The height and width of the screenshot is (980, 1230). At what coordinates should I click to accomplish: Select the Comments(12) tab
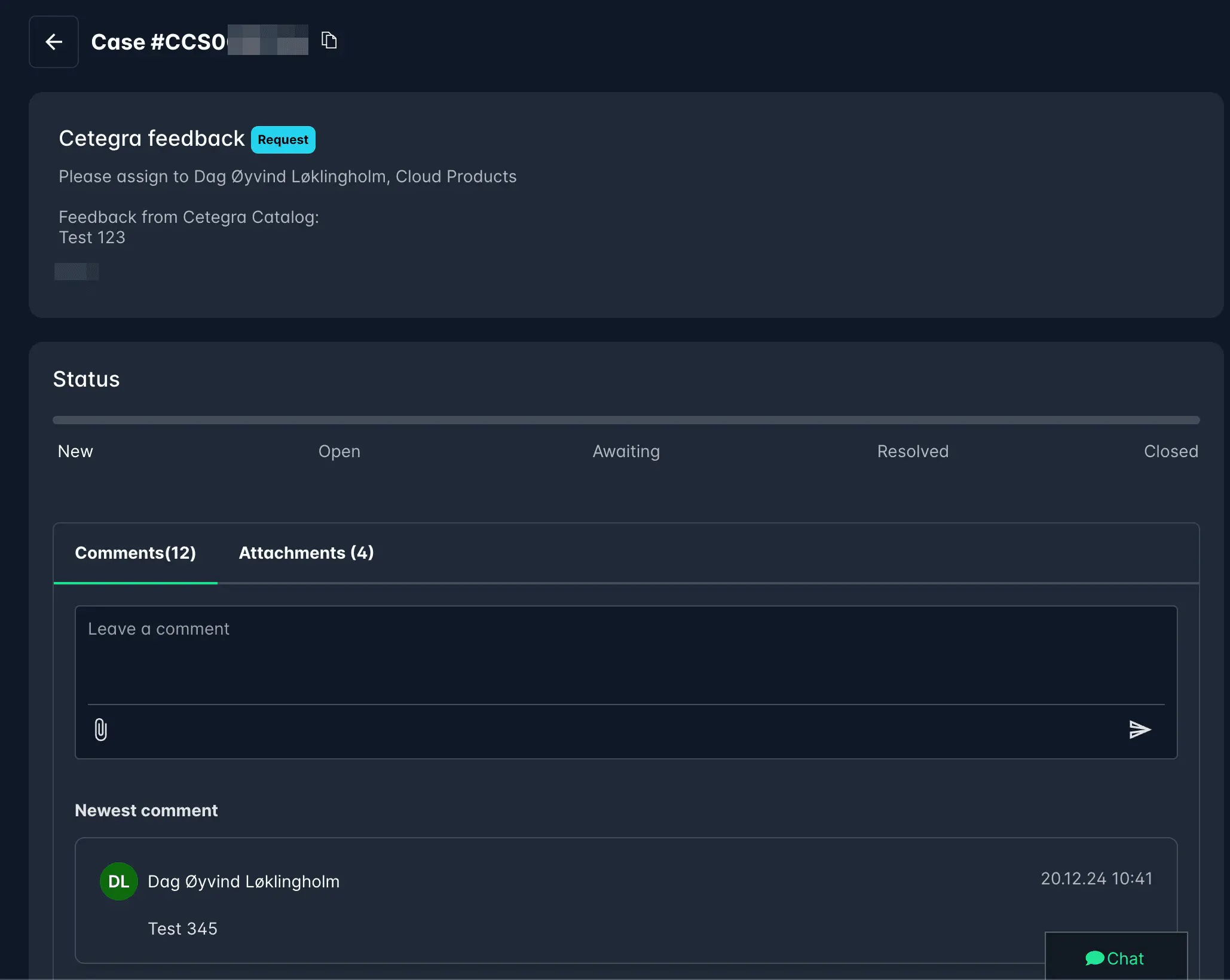click(x=136, y=553)
